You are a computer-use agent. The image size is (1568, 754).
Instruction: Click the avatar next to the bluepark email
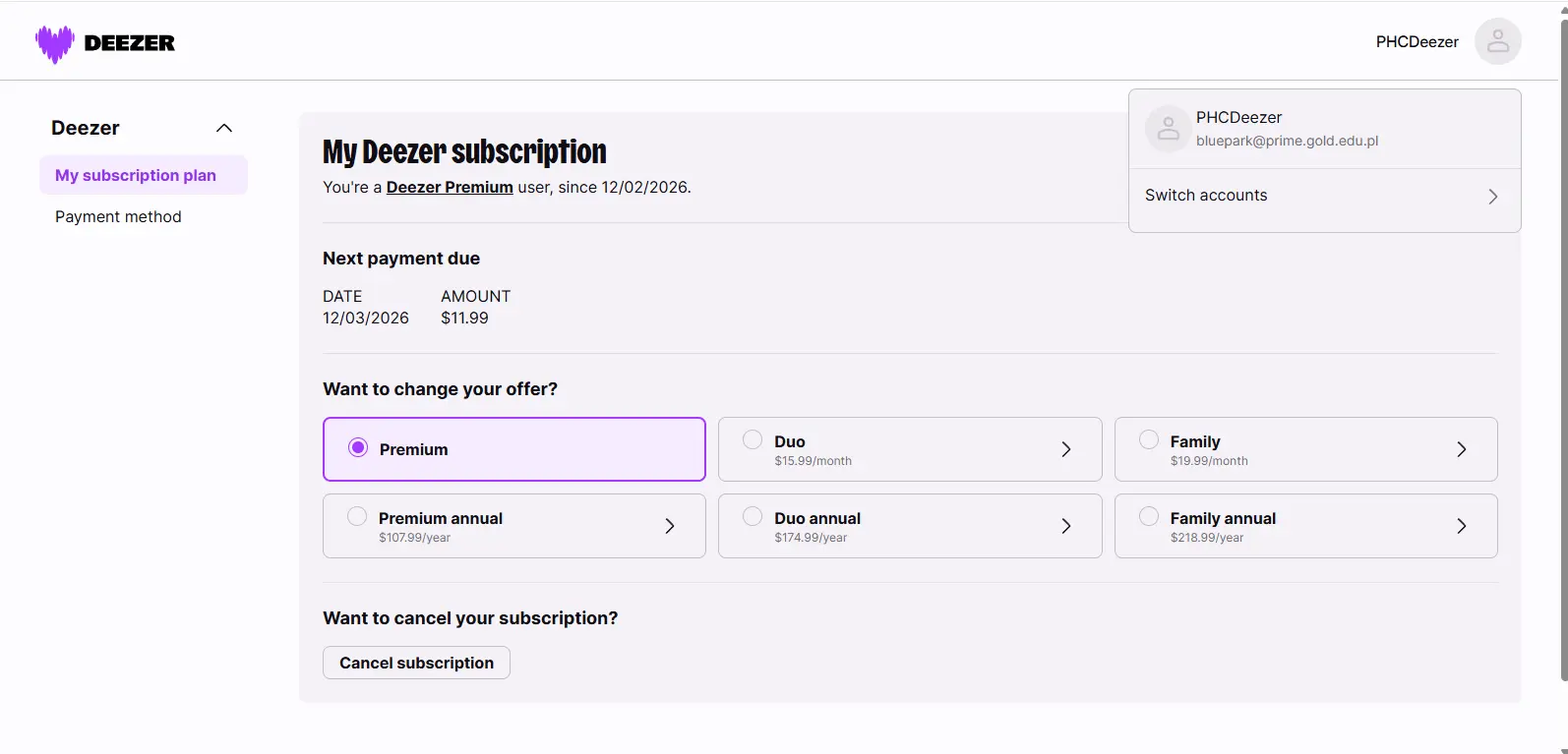point(1169,129)
